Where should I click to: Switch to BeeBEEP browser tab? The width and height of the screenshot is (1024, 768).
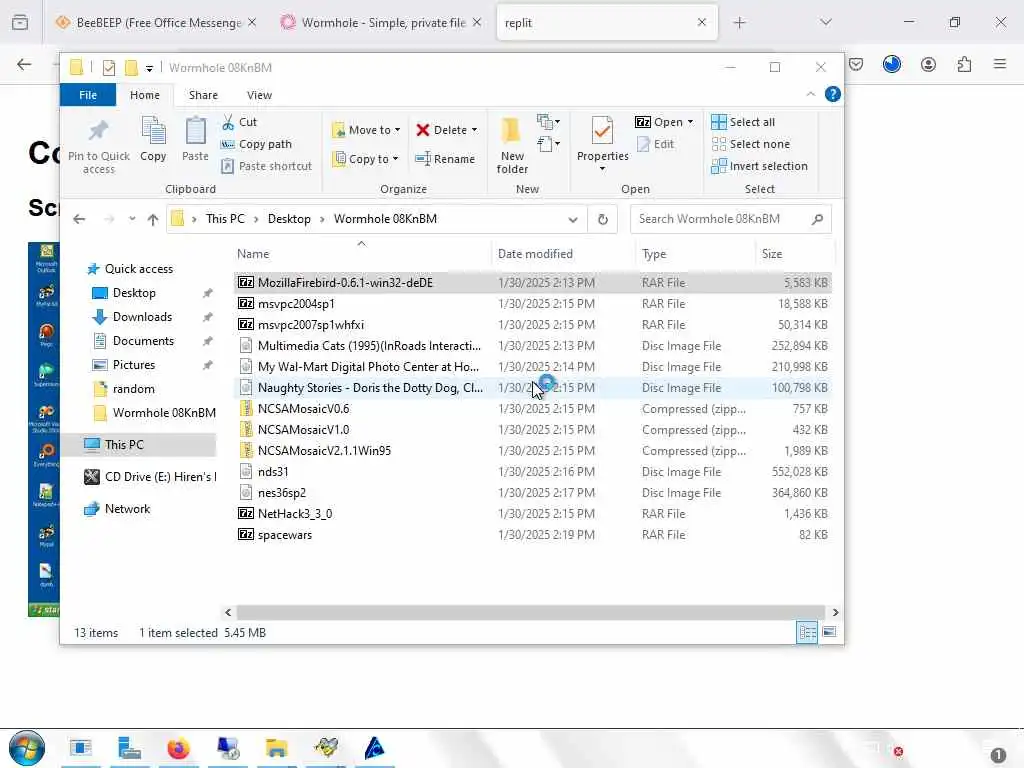click(155, 23)
